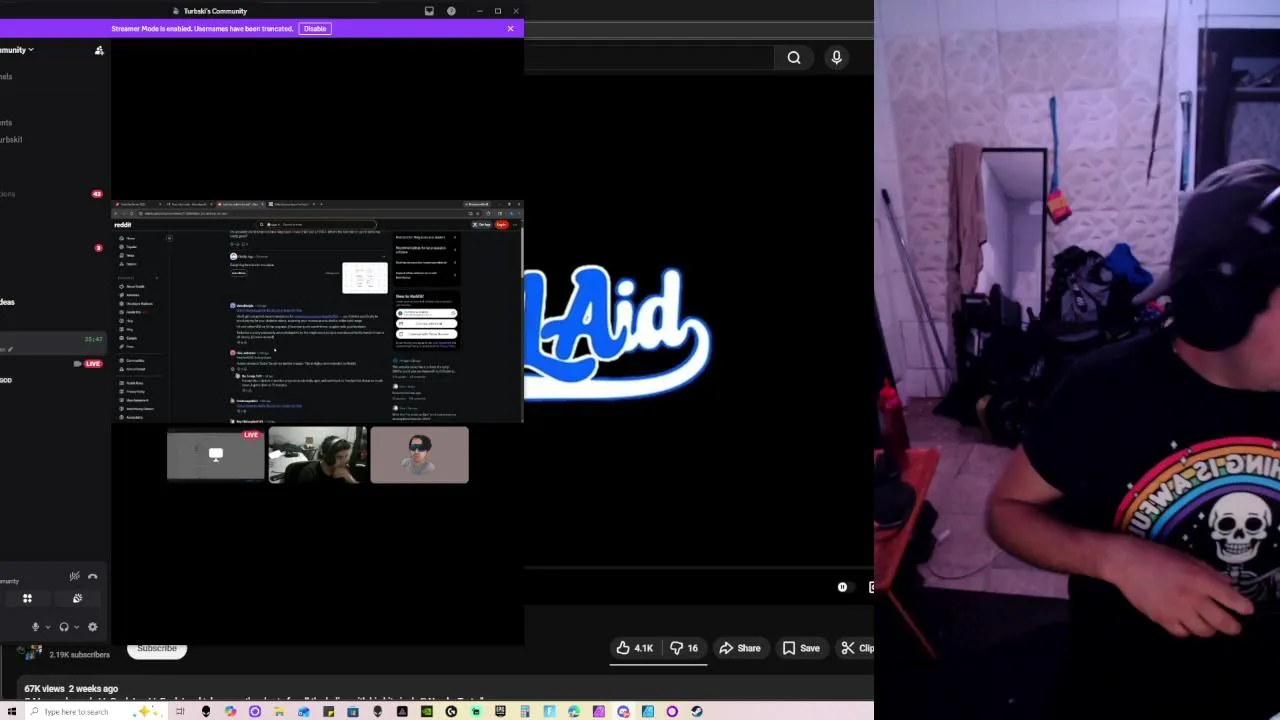
Task: Expand headphone output options arrow
Action: pos(76,627)
